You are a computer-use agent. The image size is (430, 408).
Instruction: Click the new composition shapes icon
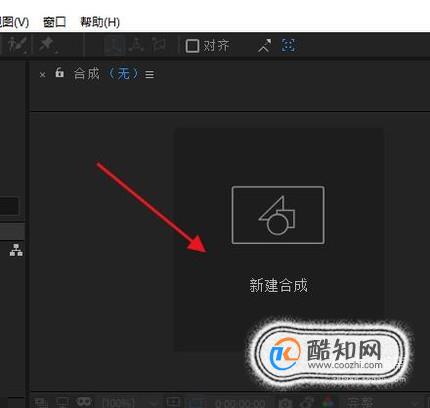(278, 215)
